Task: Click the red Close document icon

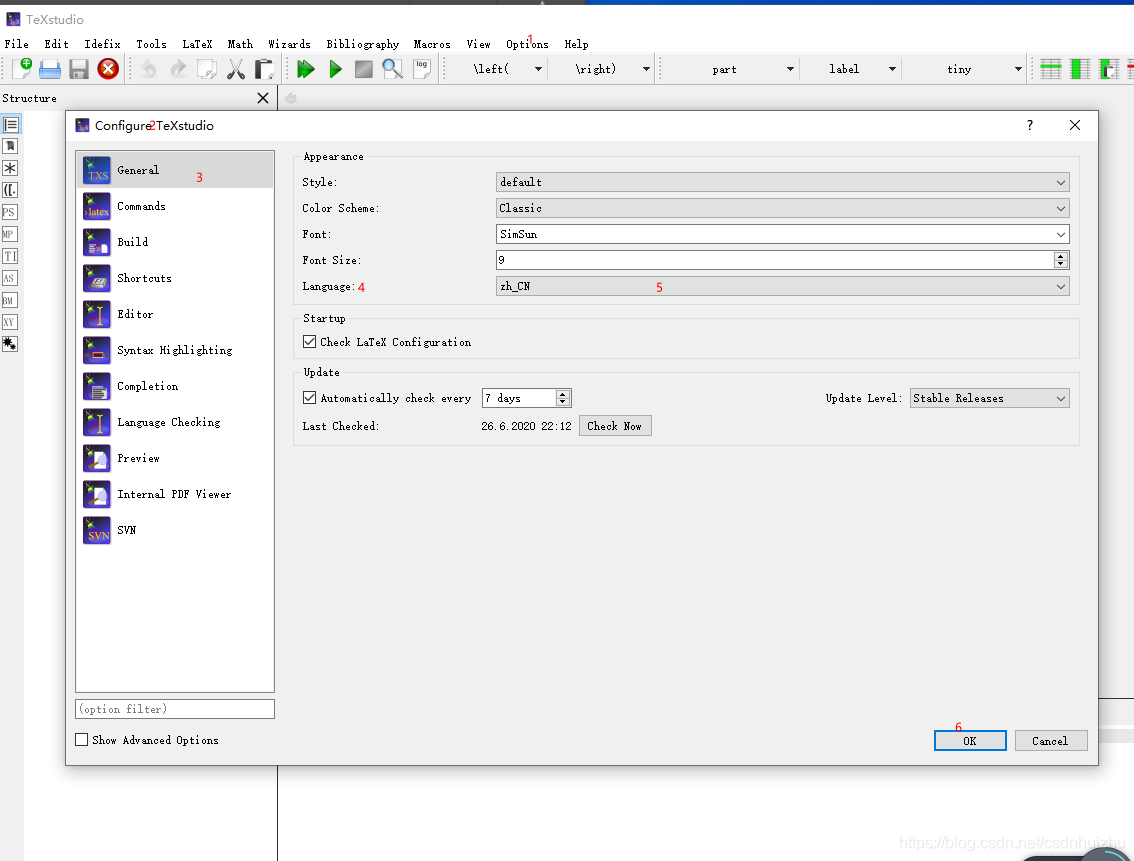Action: pyautogui.click(x=108, y=69)
